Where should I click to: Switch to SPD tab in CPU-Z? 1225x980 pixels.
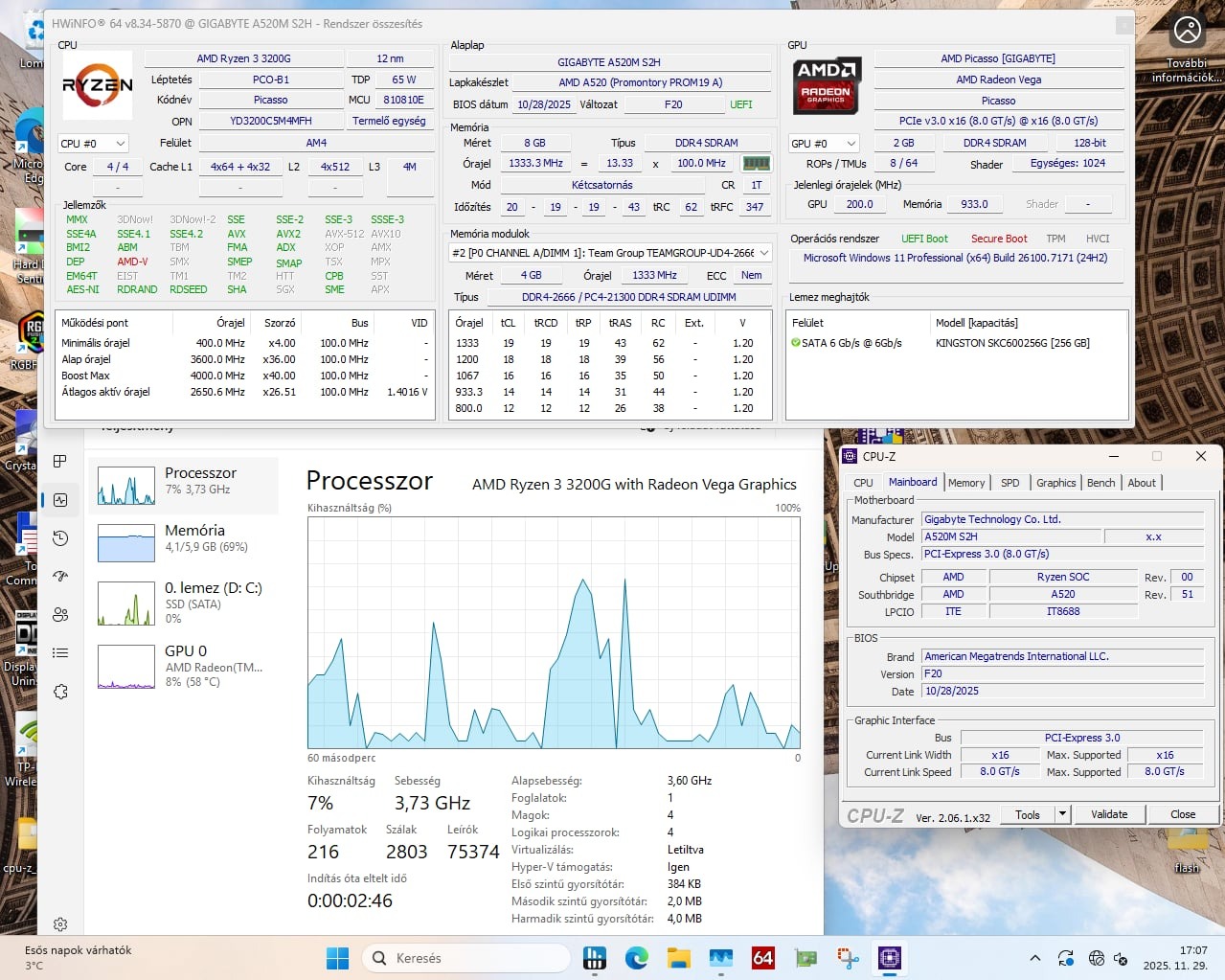(x=1010, y=483)
